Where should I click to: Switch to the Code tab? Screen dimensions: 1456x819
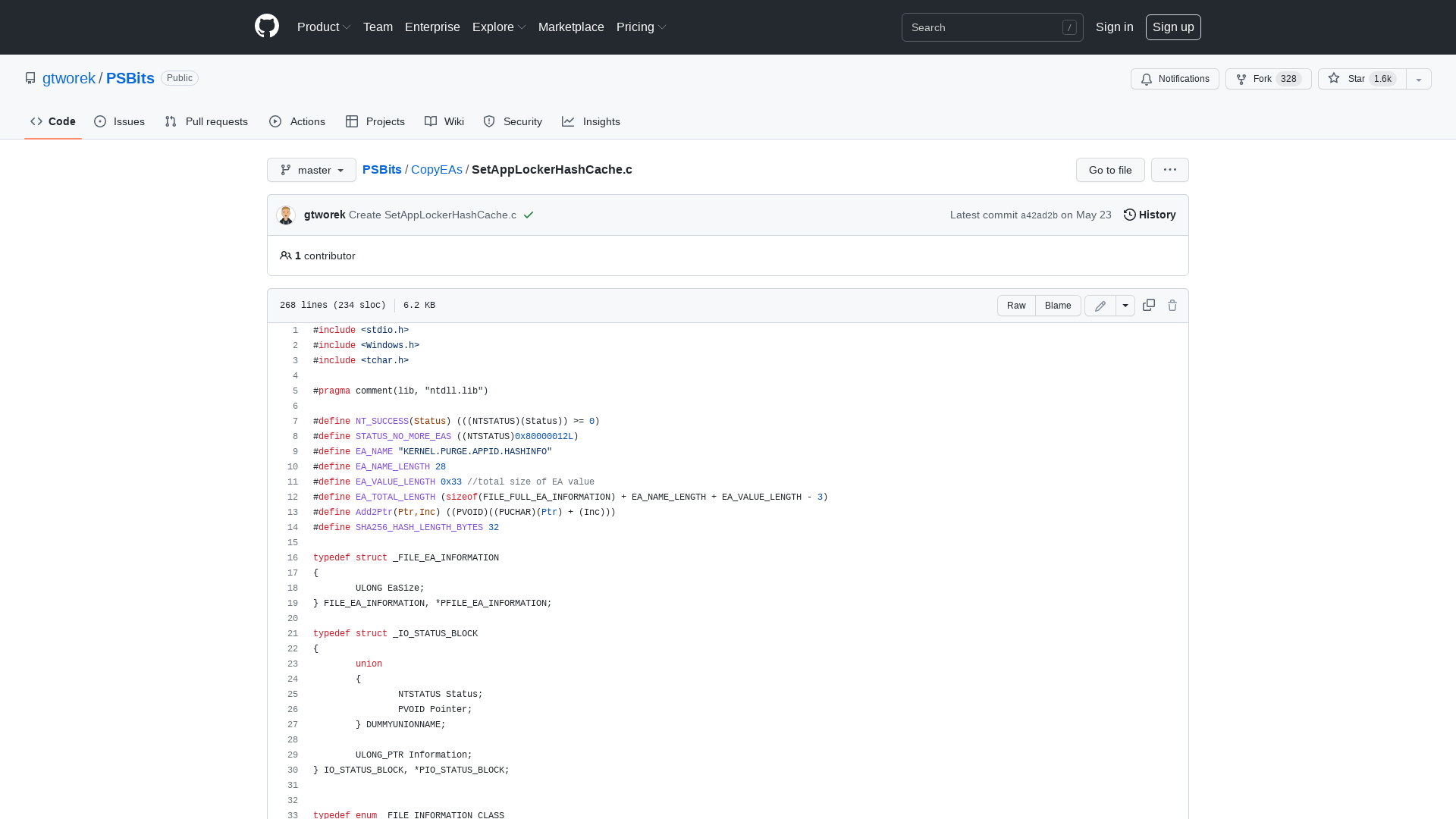[x=53, y=121]
